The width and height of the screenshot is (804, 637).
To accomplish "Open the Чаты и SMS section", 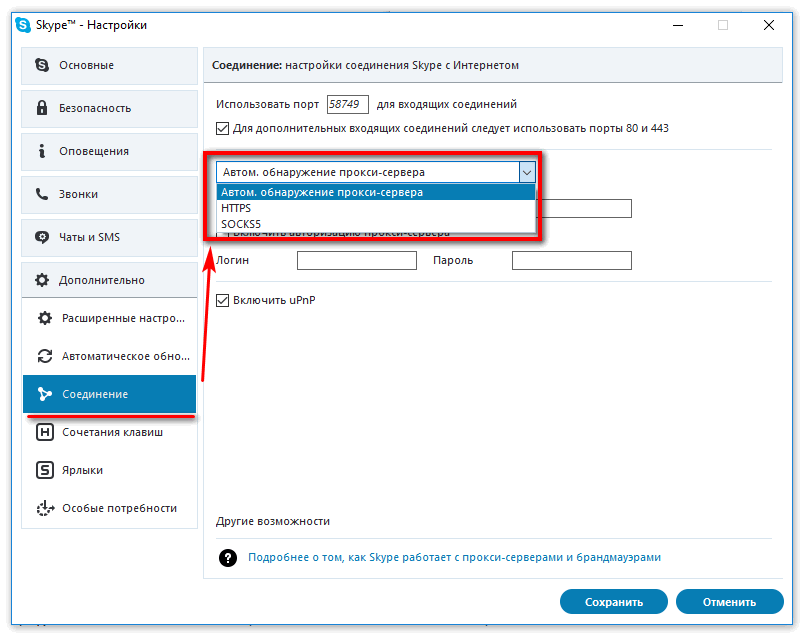I will (x=109, y=238).
